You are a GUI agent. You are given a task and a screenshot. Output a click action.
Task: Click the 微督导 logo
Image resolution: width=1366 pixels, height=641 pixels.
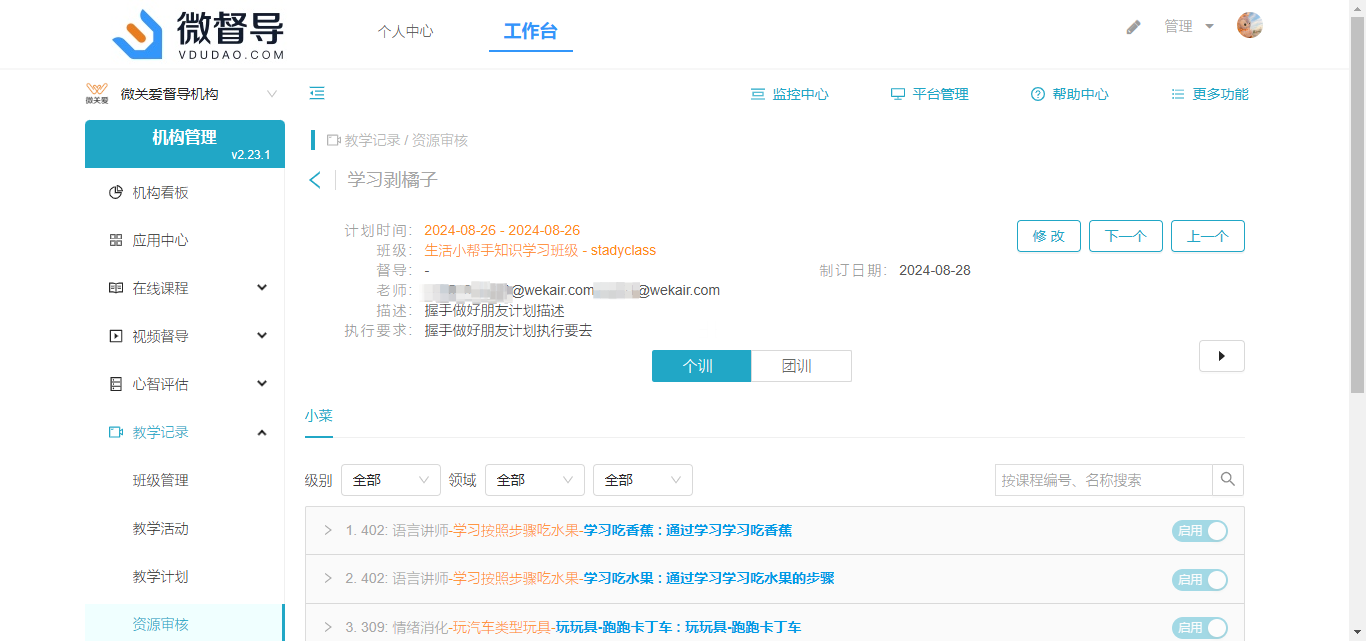(198, 34)
